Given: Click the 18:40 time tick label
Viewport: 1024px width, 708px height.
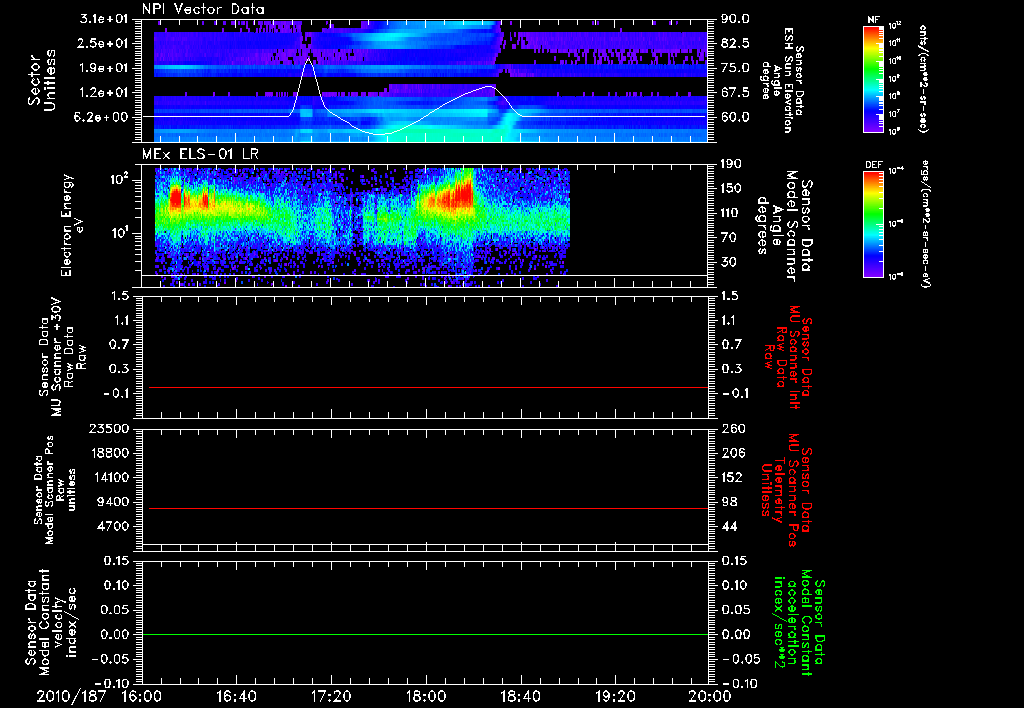Looking at the screenshot, I should (520, 696).
